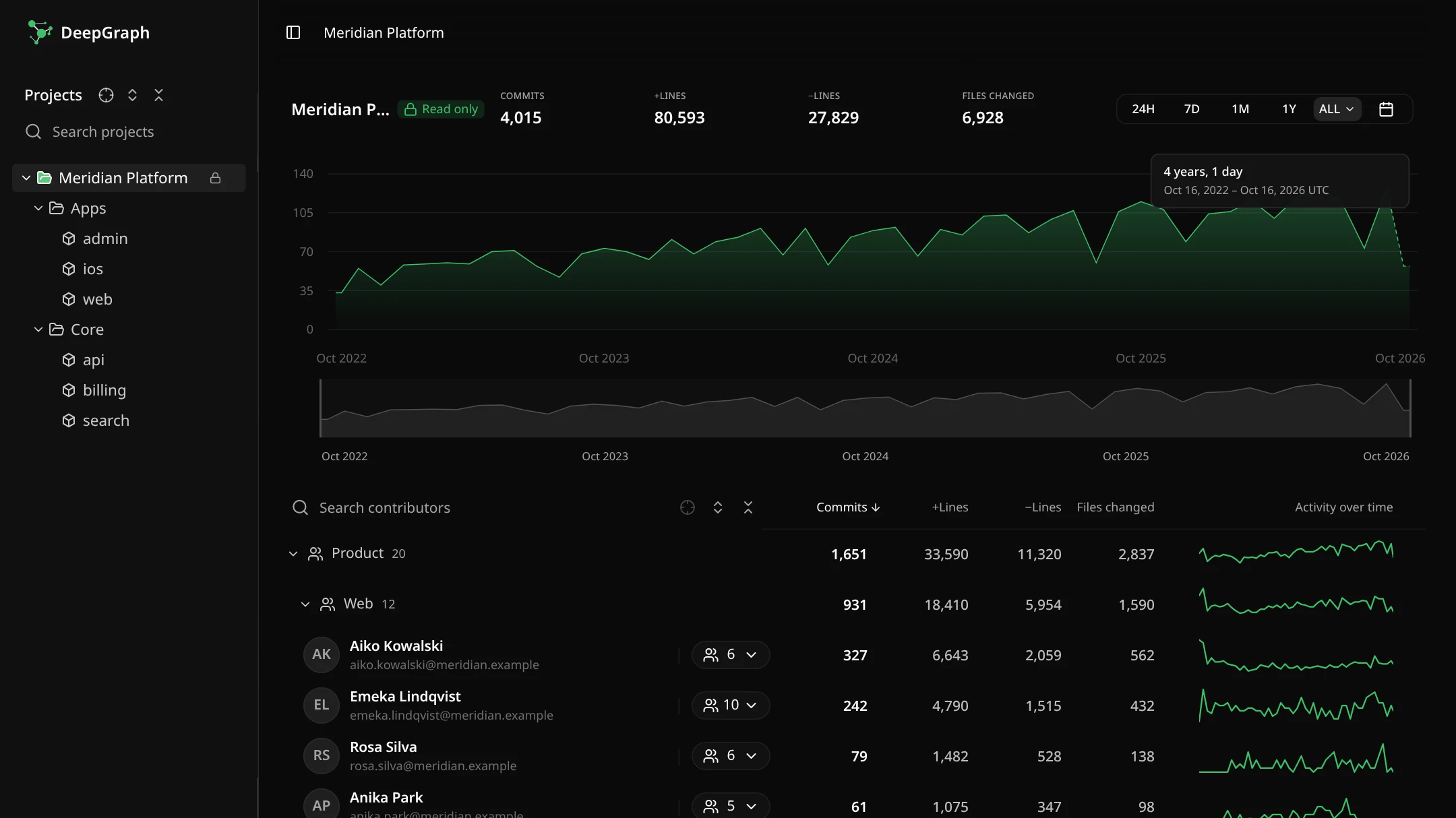The height and width of the screenshot is (818, 1456).
Task: Select the admin tree item
Action: [129, 239]
